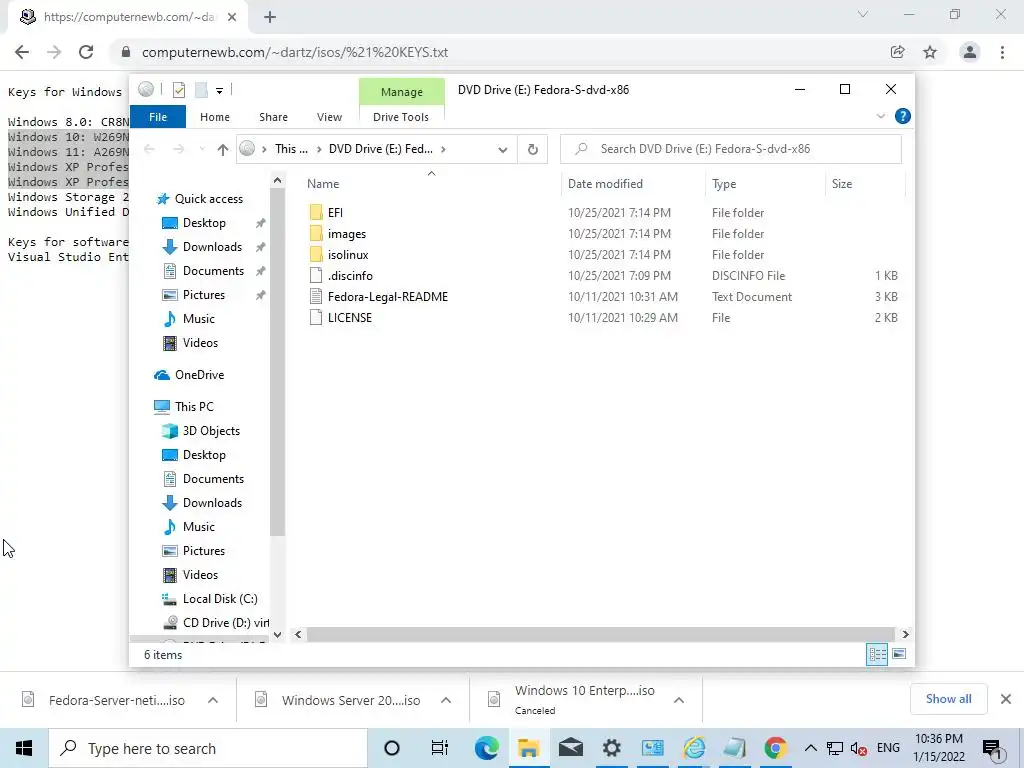Select the .discinfo file
Image resolution: width=1024 pixels, height=768 pixels.
coord(350,276)
